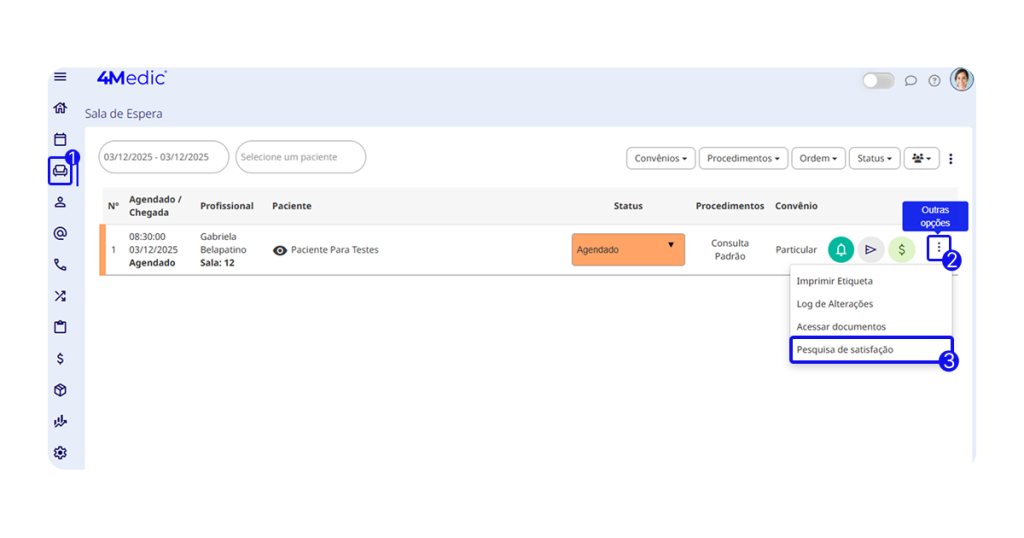The width and height of the screenshot is (1024, 538).
Task: Open the Agendado status dropdown
Action: coord(628,250)
